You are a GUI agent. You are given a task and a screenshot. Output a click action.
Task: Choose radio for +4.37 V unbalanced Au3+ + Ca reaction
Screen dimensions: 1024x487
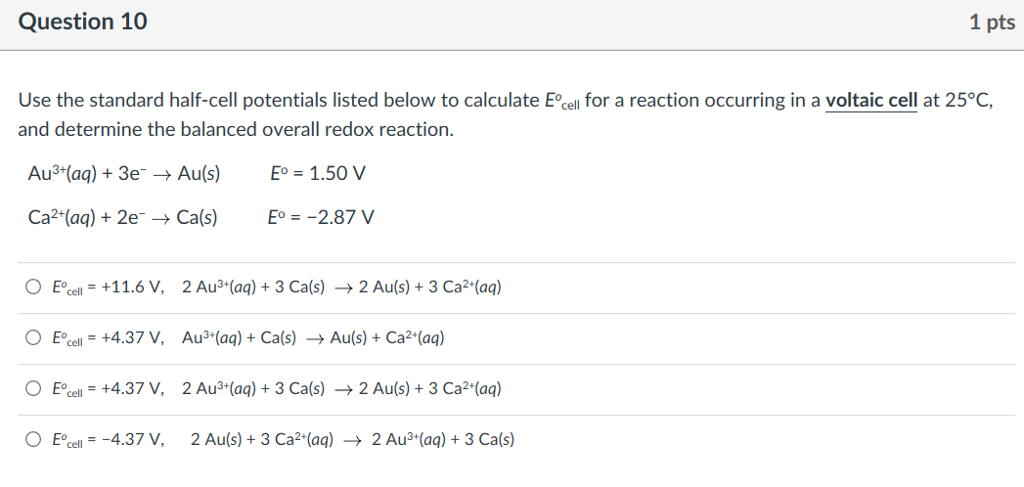point(33,339)
